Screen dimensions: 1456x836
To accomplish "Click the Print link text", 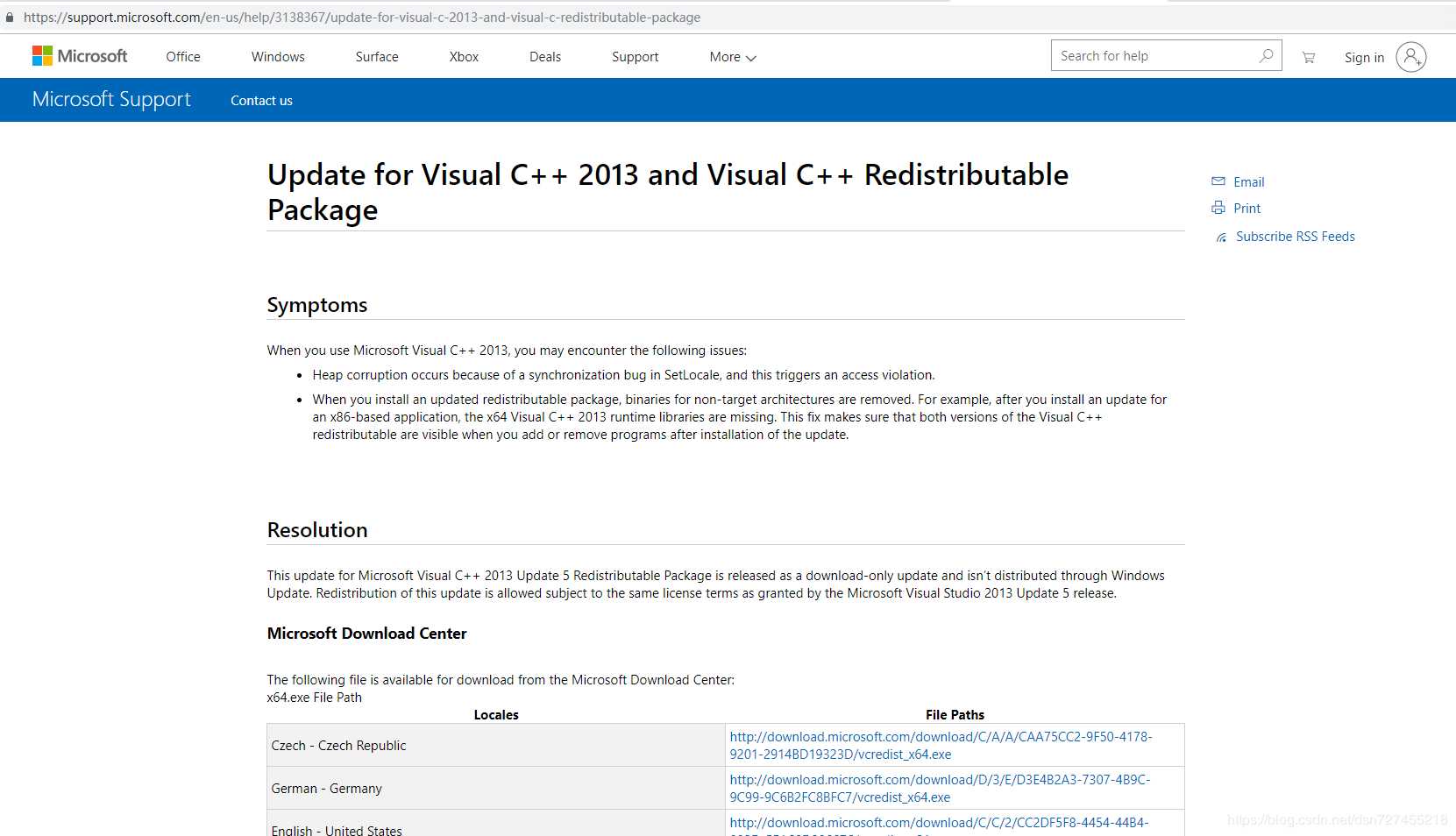I will point(1247,209).
